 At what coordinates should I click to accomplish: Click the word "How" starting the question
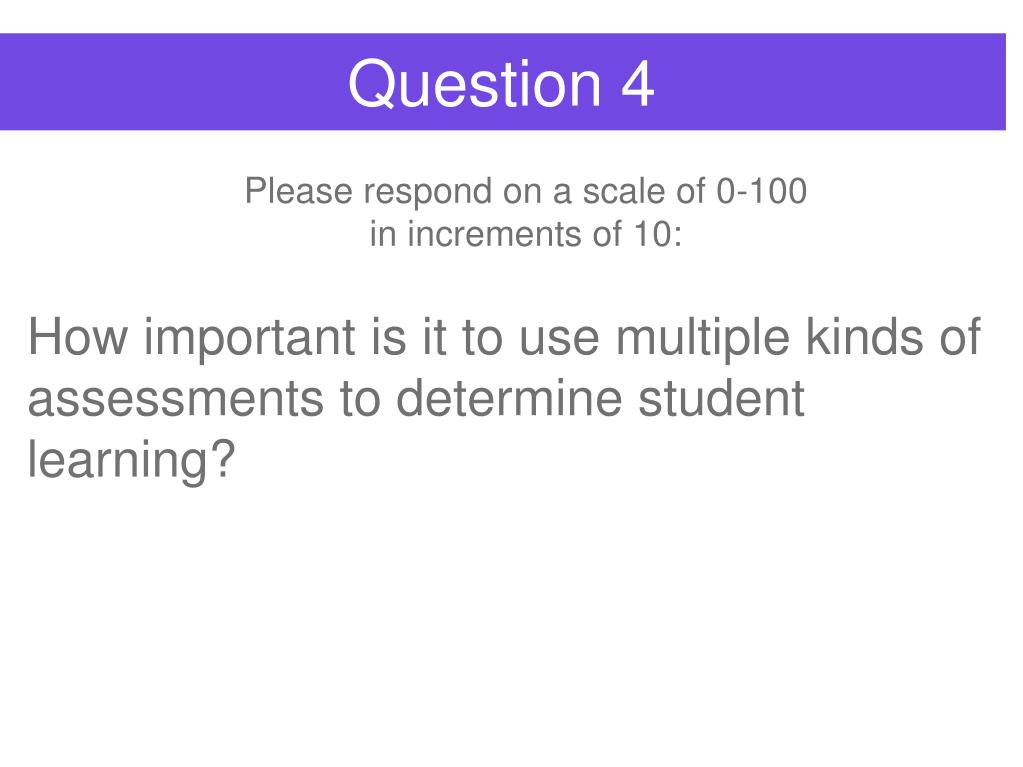coord(78,337)
